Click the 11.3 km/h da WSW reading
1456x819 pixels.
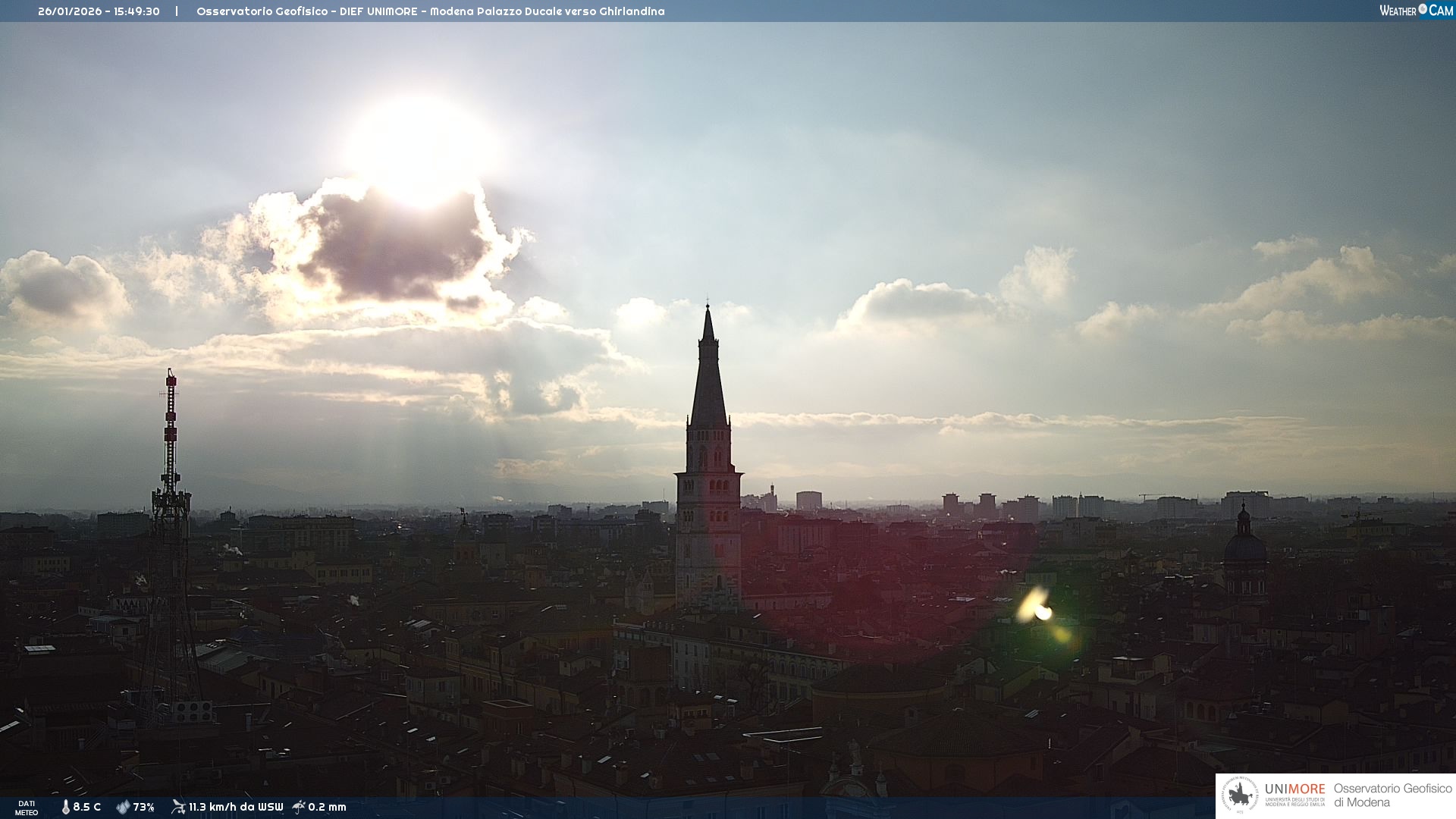click(236, 807)
